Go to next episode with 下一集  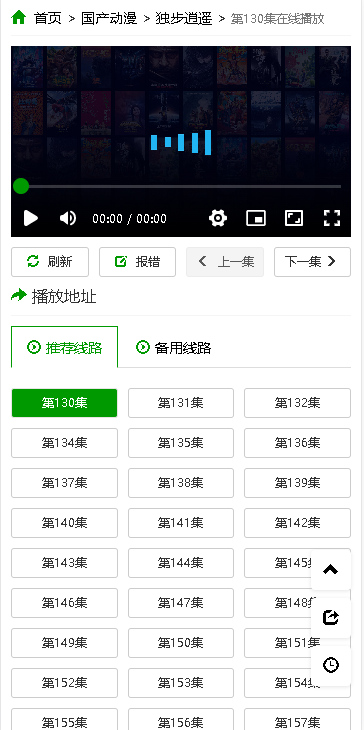click(x=312, y=262)
